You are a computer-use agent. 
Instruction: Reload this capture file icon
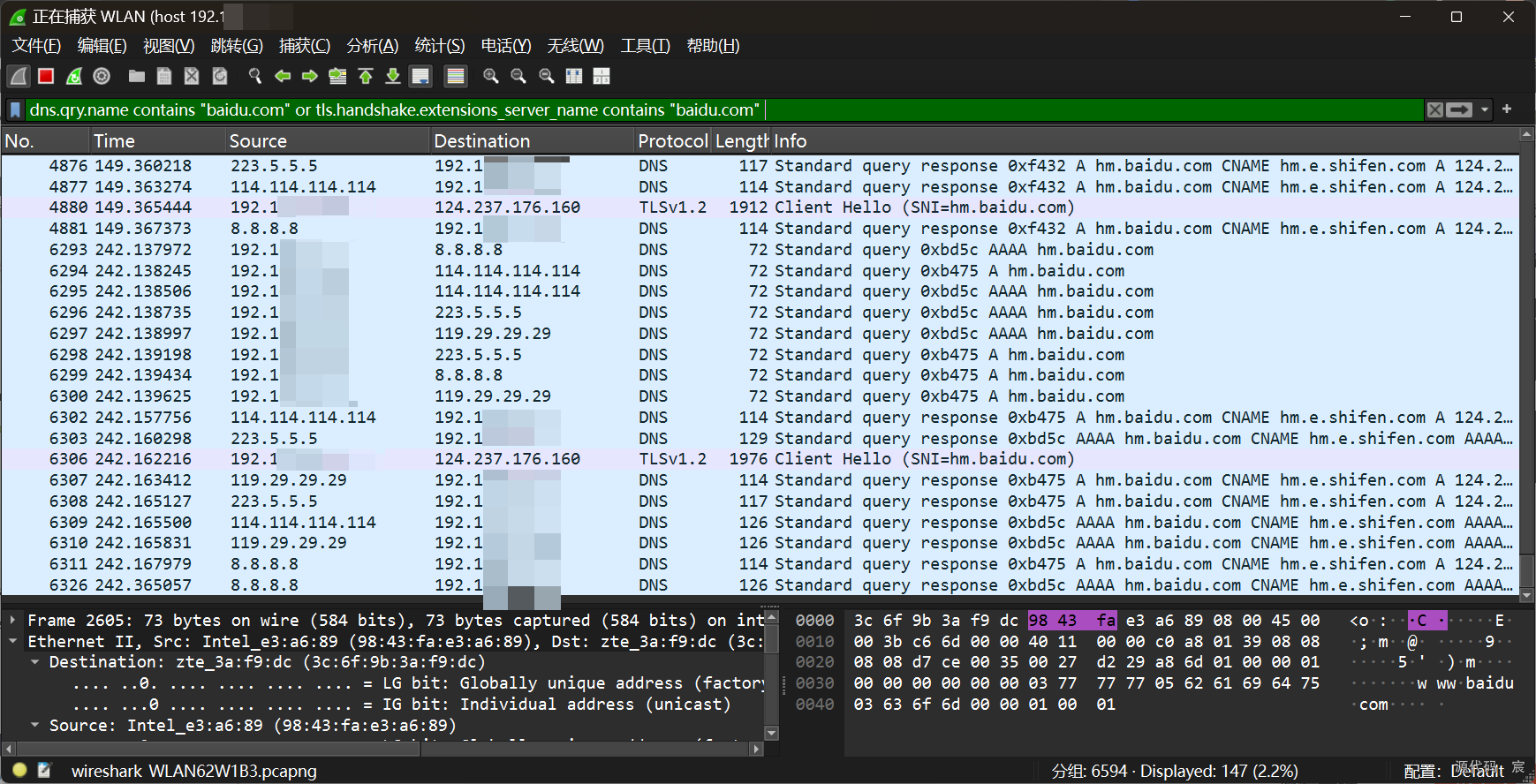220,76
